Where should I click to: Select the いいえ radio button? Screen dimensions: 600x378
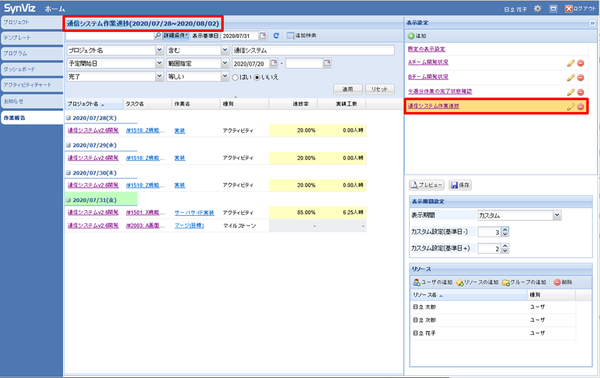(x=257, y=77)
